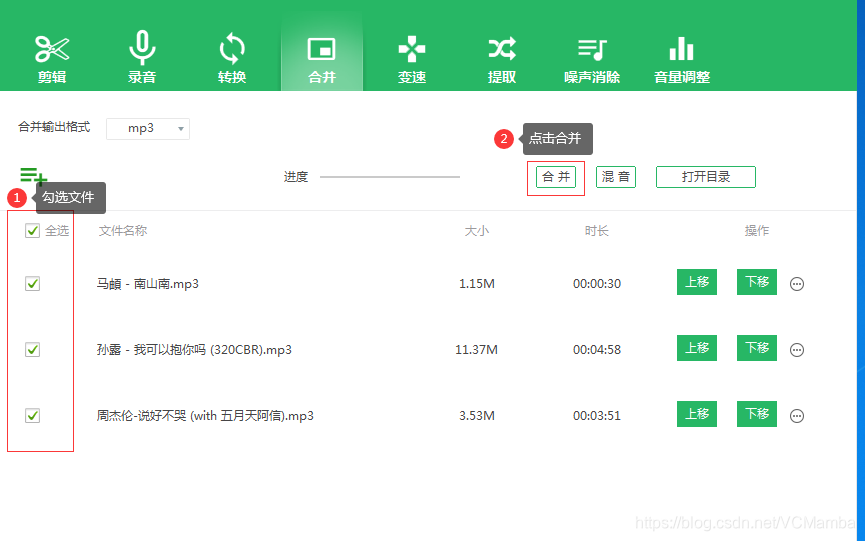Select file name 马頔 - 南山南.mp3

click(147, 284)
